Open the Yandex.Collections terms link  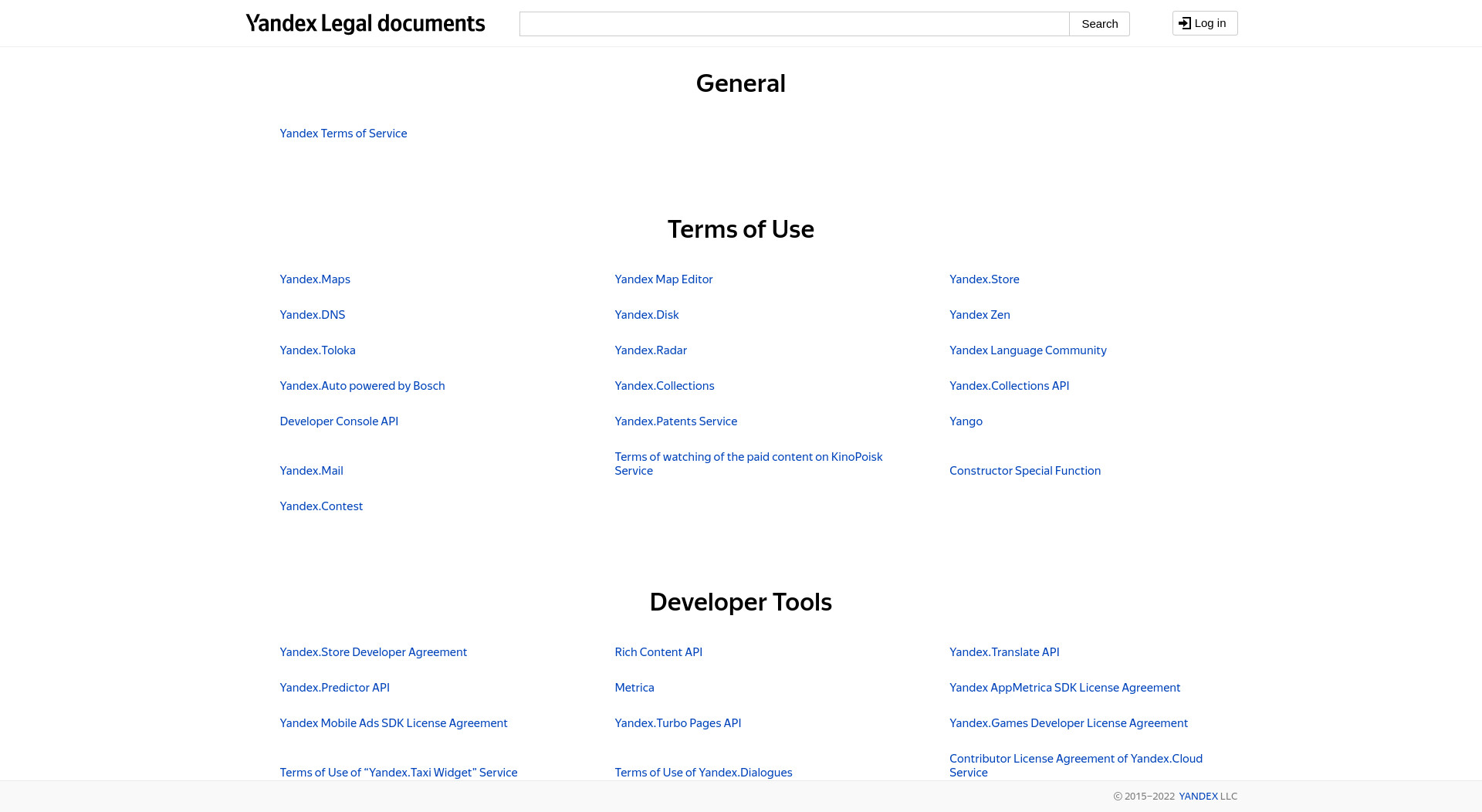tap(665, 386)
